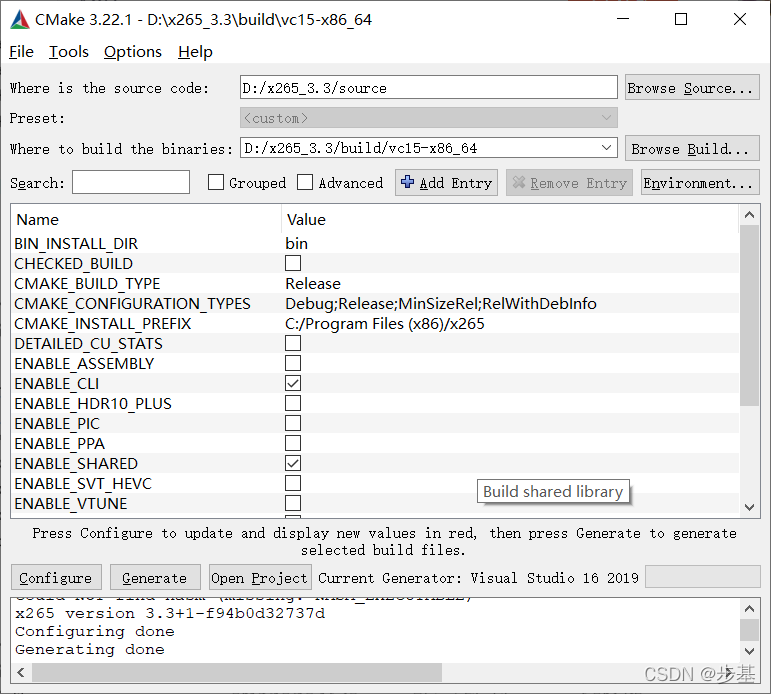Click the output log scroll left arrow
The width and height of the screenshot is (771, 694).
tap(21, 672)
